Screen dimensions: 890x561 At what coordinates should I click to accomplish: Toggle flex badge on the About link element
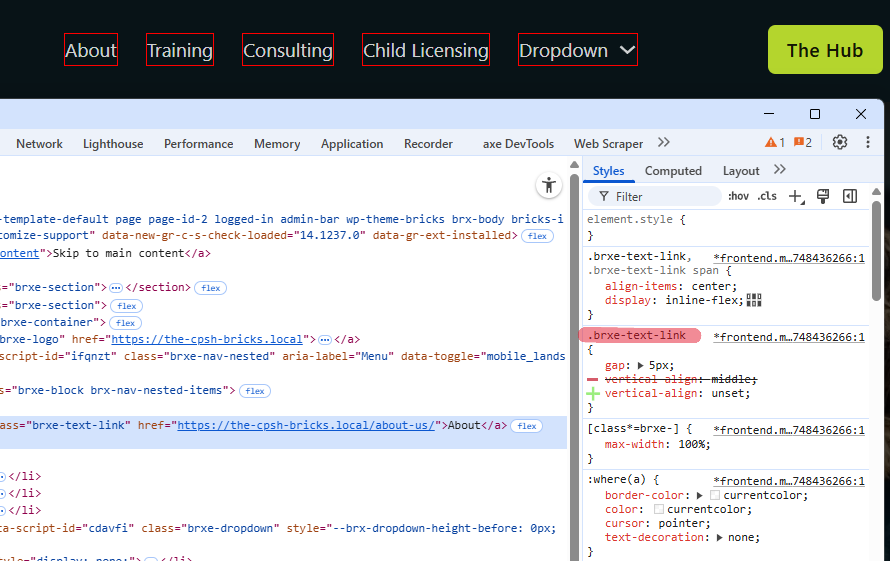click(526, 426)
